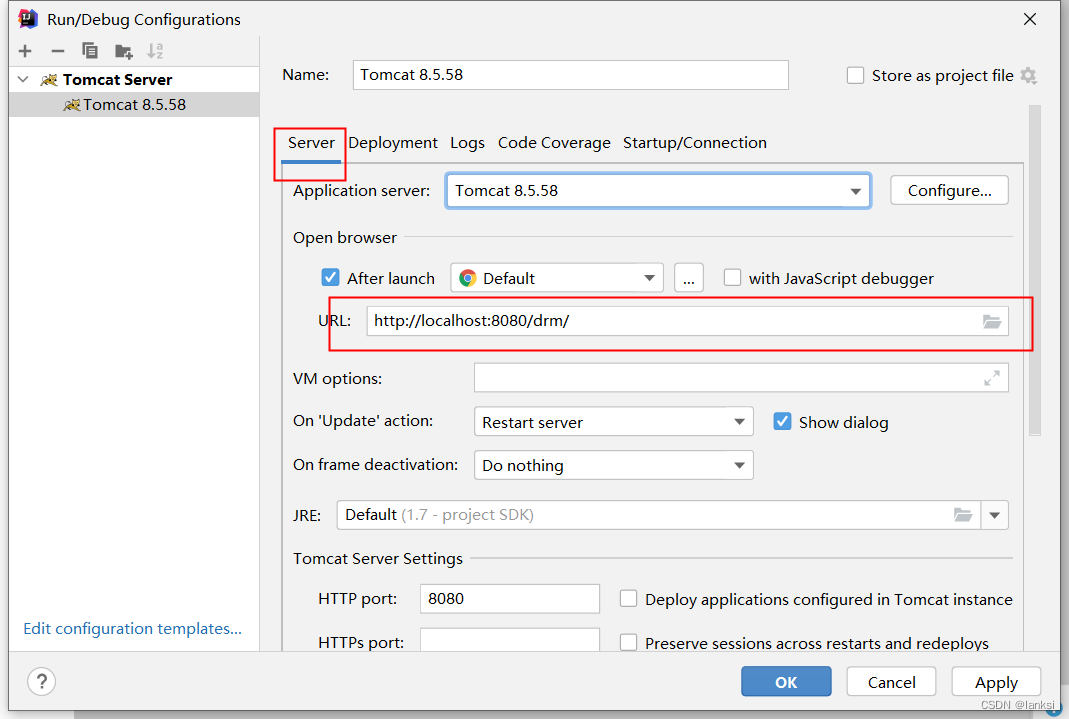Check Deploy applications configured in Tomcat instance
This screenshot has width=1069, height=719.
[x=629, y=598]
